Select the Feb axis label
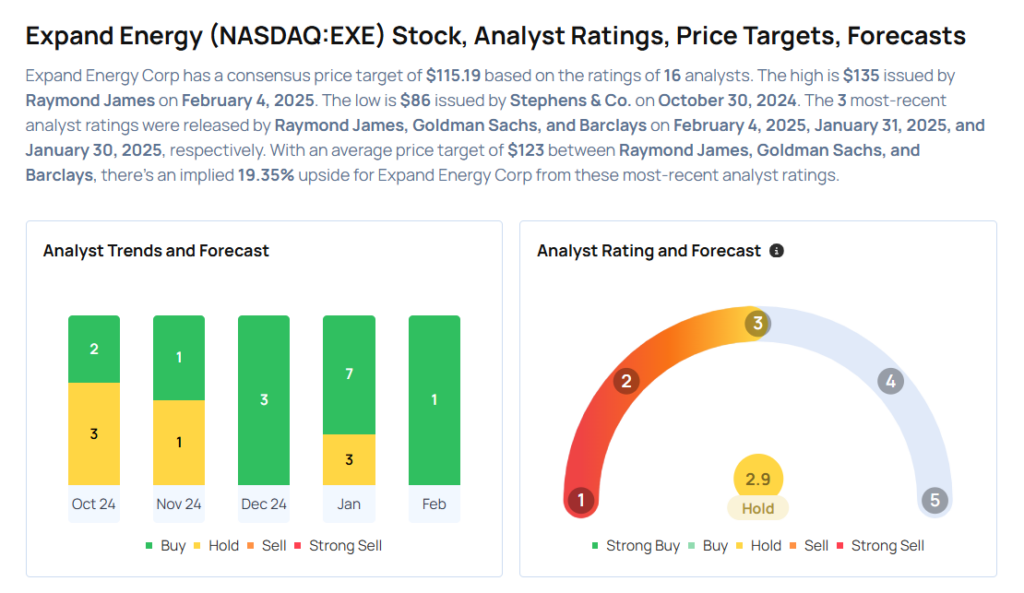Image resolution: width=1024 pixels, height=593 pixels. 434,504
